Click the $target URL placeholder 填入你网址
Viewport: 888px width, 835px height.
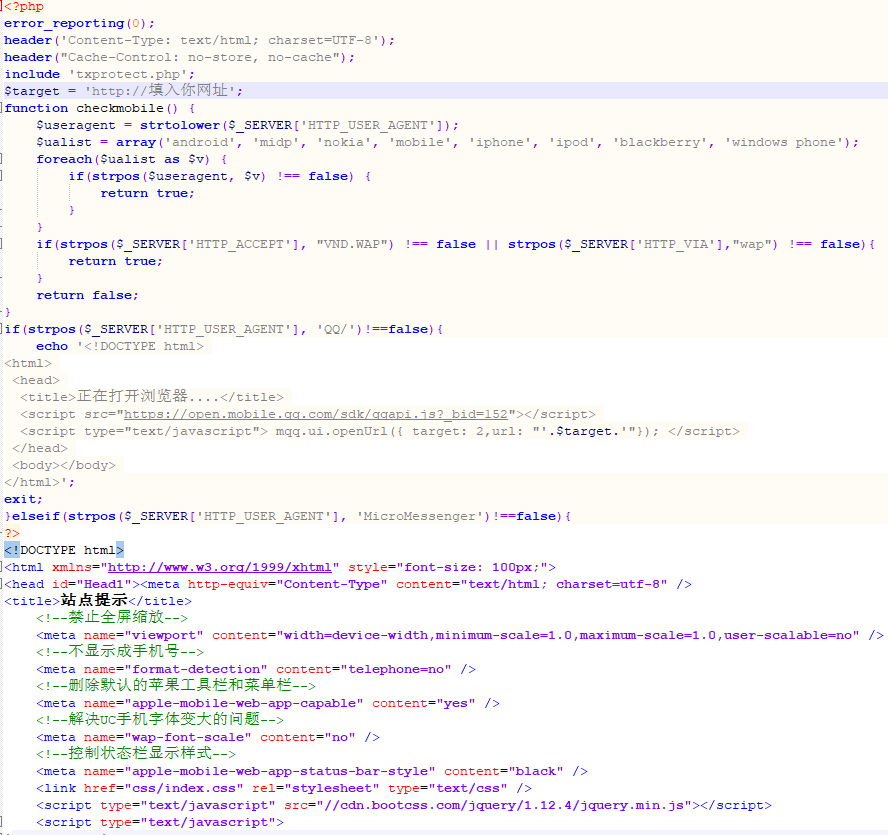pyautogui.click(x=188, y=91)
